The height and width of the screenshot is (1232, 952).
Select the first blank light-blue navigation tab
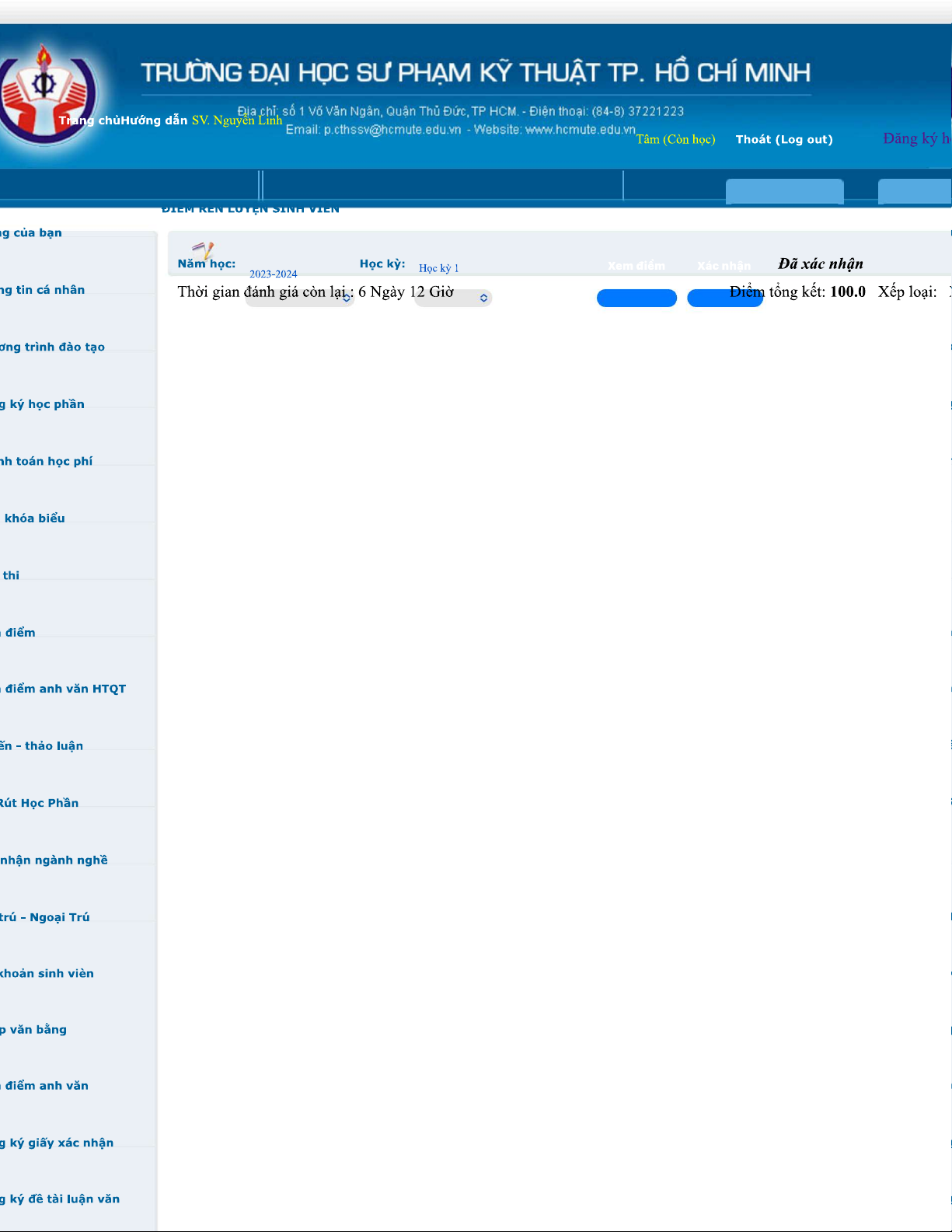tap(784, 191)
